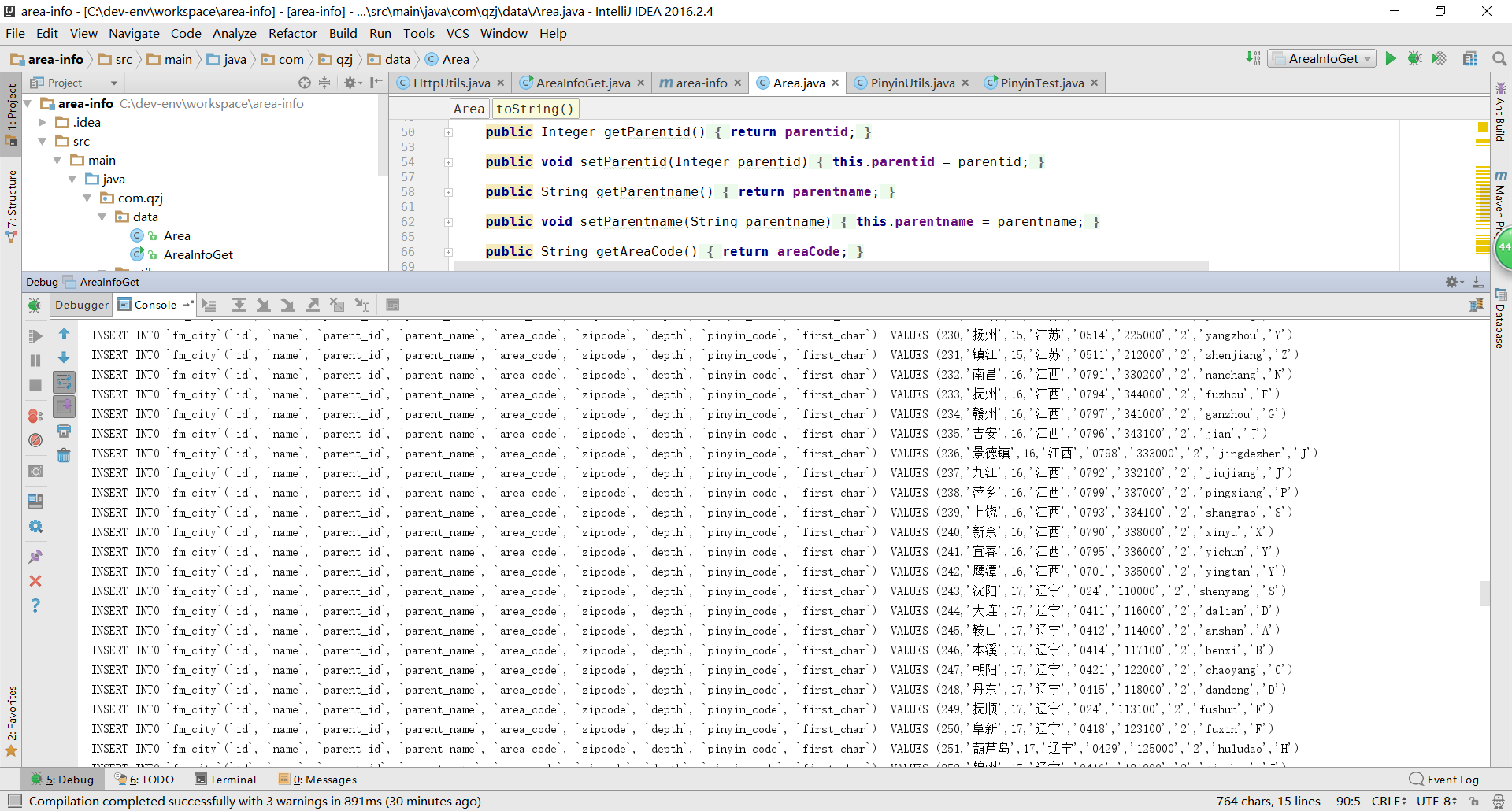Get thread dump camera icon

(35, 471)
